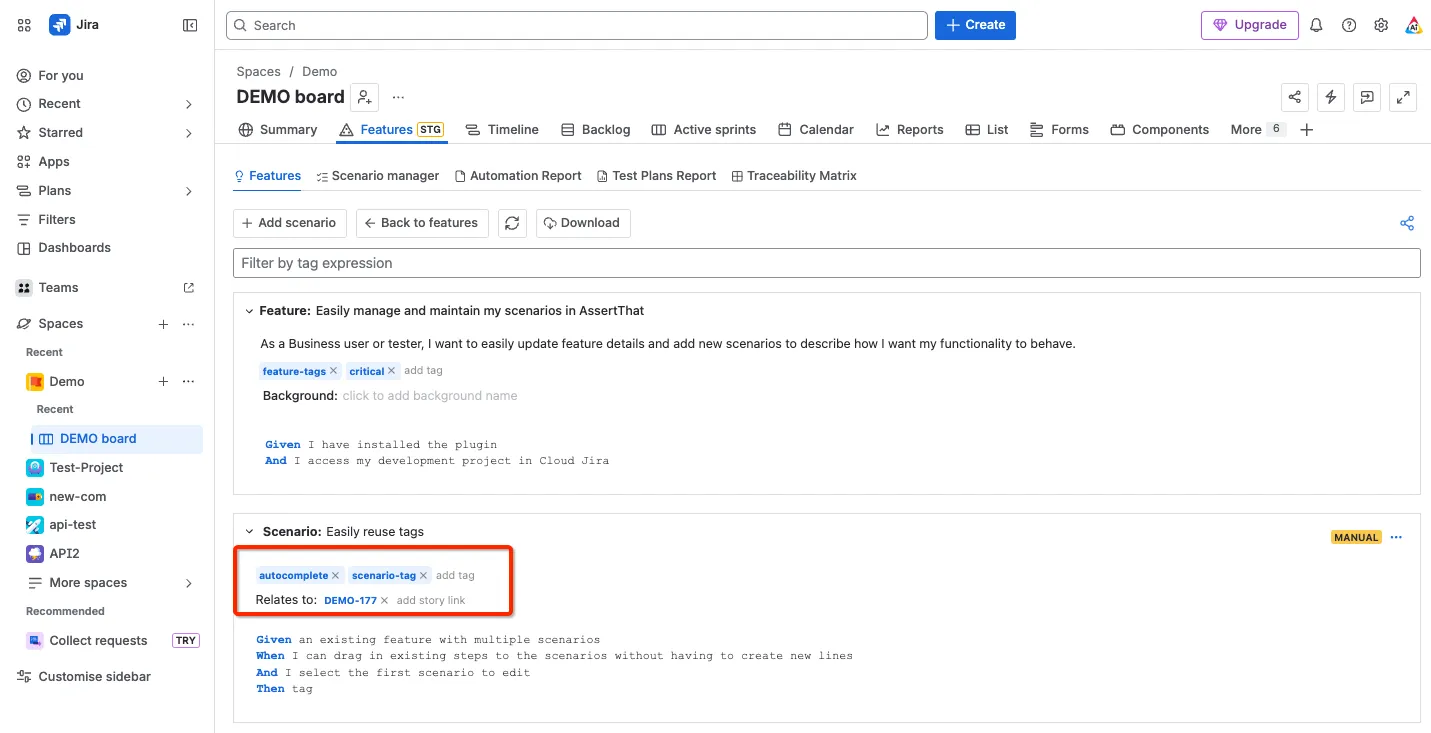Open the automation lightning bolt icon
Viewport: 1431px width, 733px height.
(x=1330, y=97)
